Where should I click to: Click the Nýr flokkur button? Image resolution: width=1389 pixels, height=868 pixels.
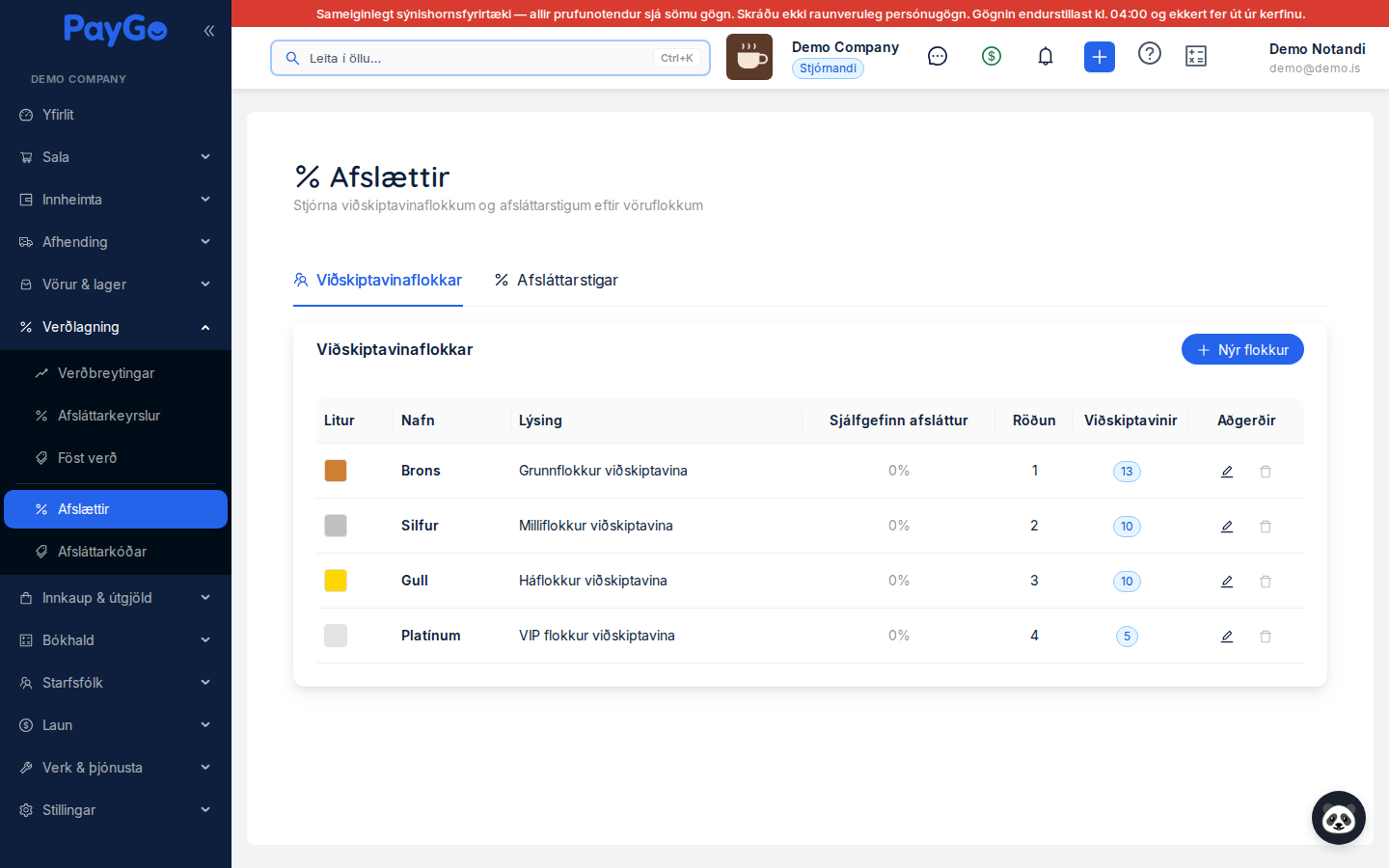(1242, 350)
